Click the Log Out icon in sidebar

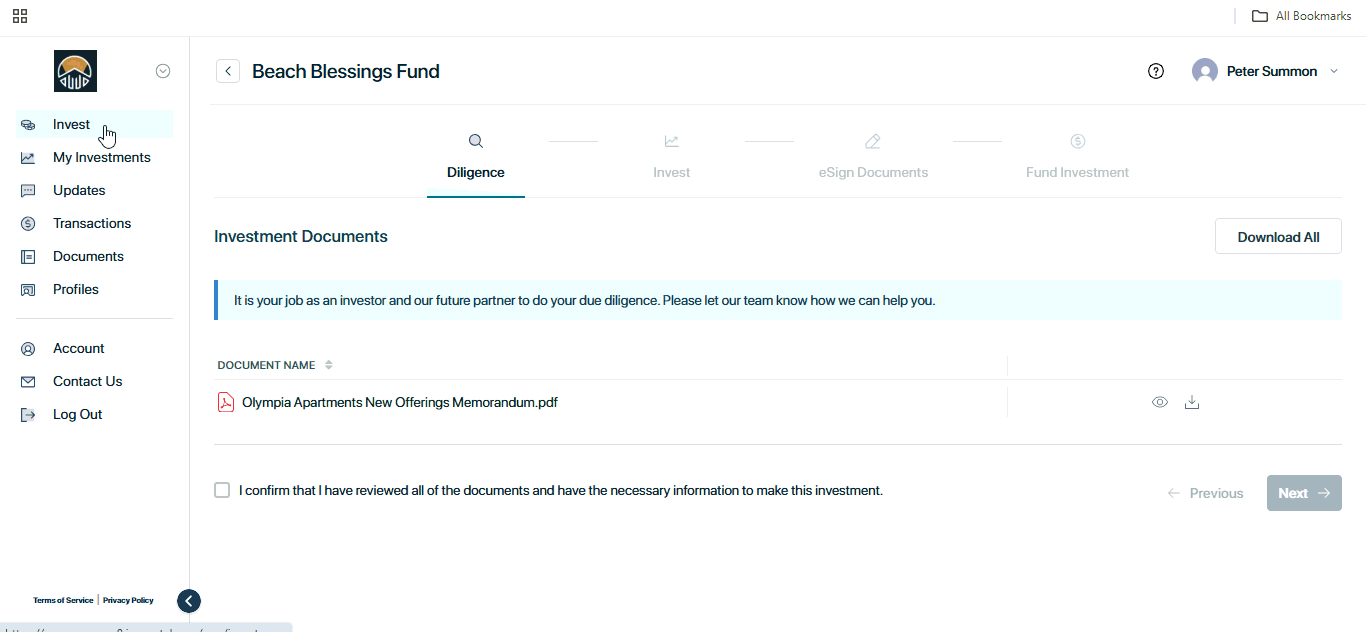point(28,414)
